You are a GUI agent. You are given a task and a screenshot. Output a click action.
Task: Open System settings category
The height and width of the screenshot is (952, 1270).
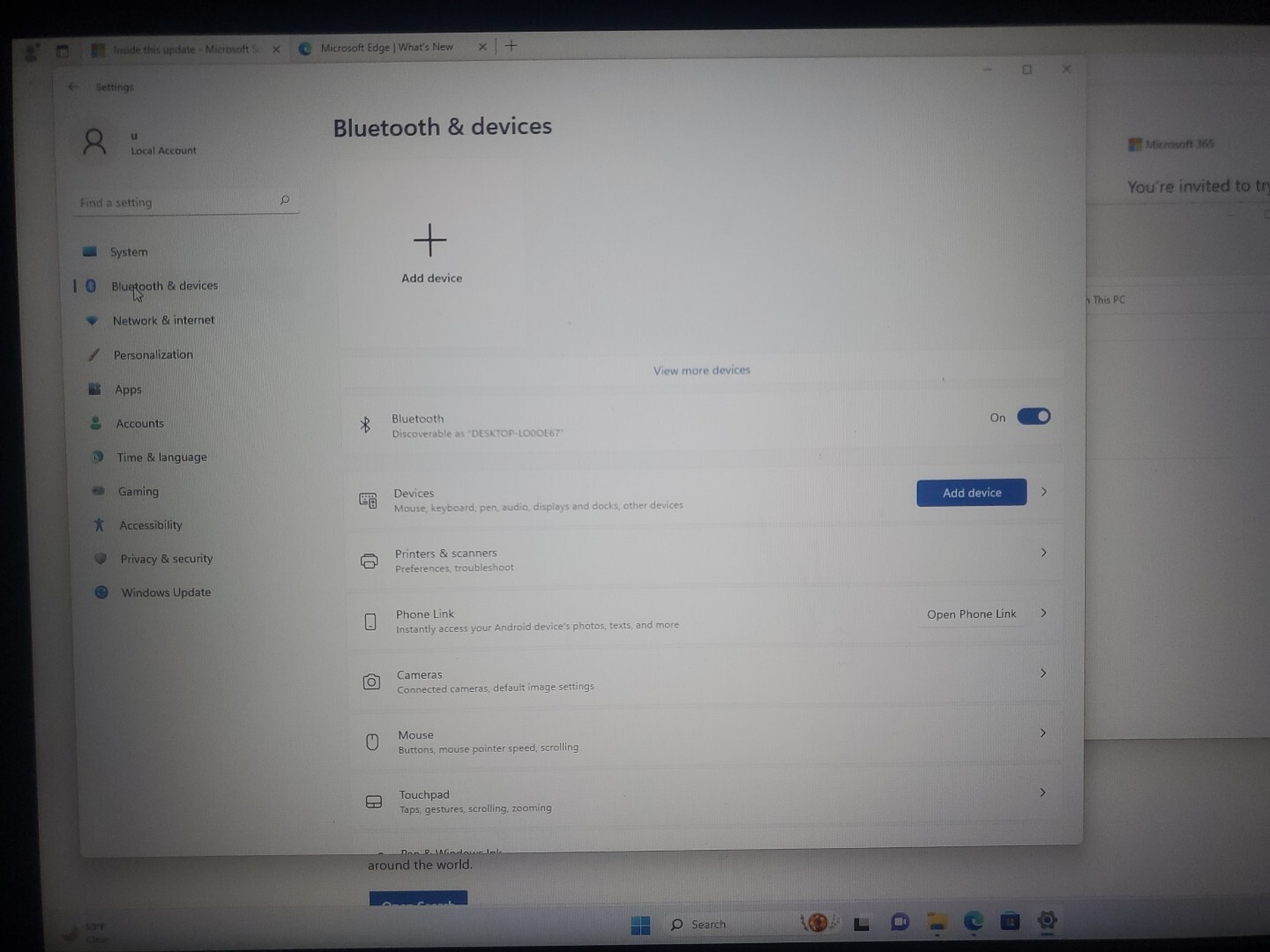click(129, 252)
